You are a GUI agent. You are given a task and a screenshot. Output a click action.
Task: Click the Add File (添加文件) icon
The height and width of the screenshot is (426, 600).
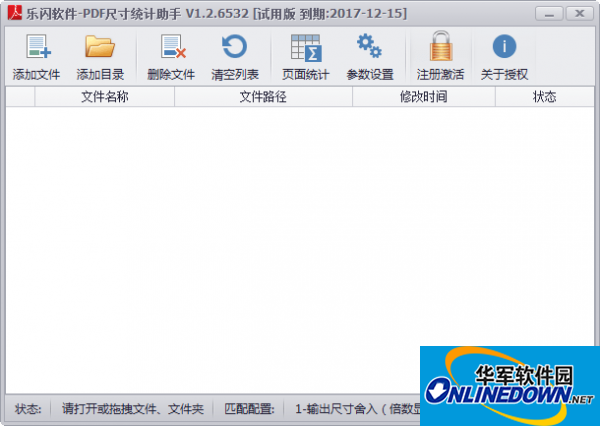point(38,46)
